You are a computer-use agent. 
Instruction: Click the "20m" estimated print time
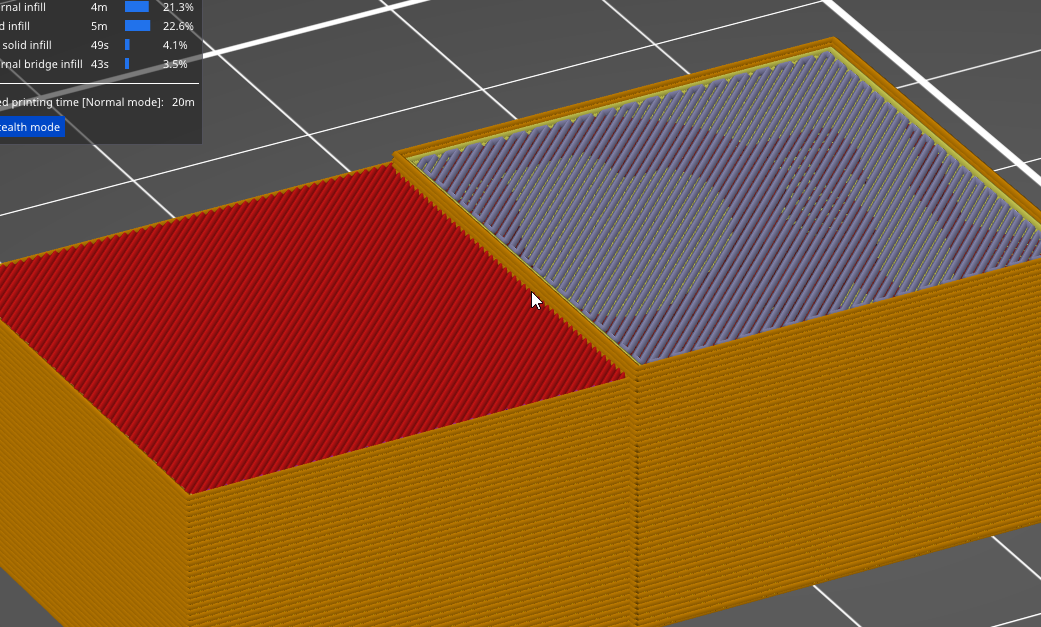(183, 102)
